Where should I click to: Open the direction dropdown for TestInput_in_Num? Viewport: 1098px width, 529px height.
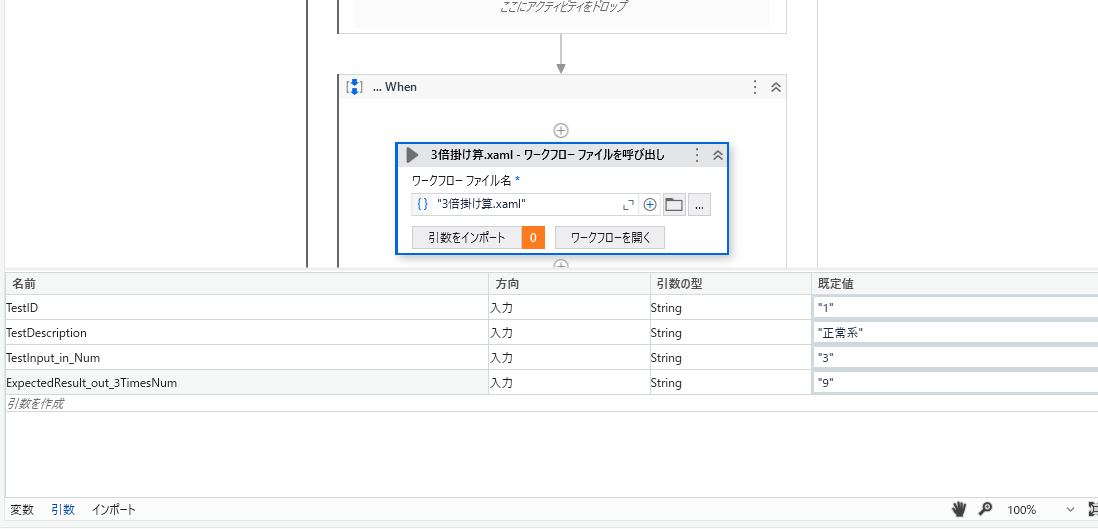click(569, 358)
